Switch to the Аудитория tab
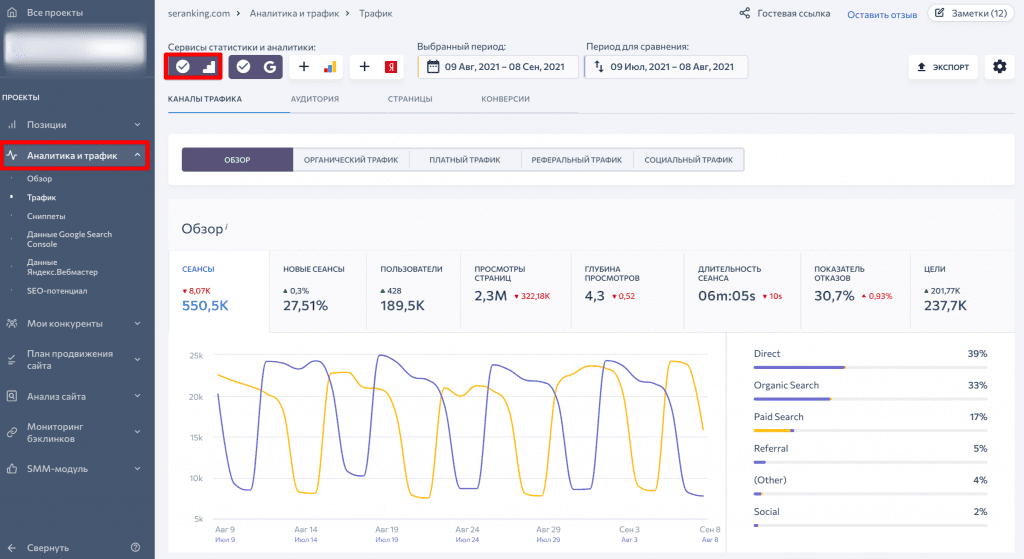 coord(314,99)
